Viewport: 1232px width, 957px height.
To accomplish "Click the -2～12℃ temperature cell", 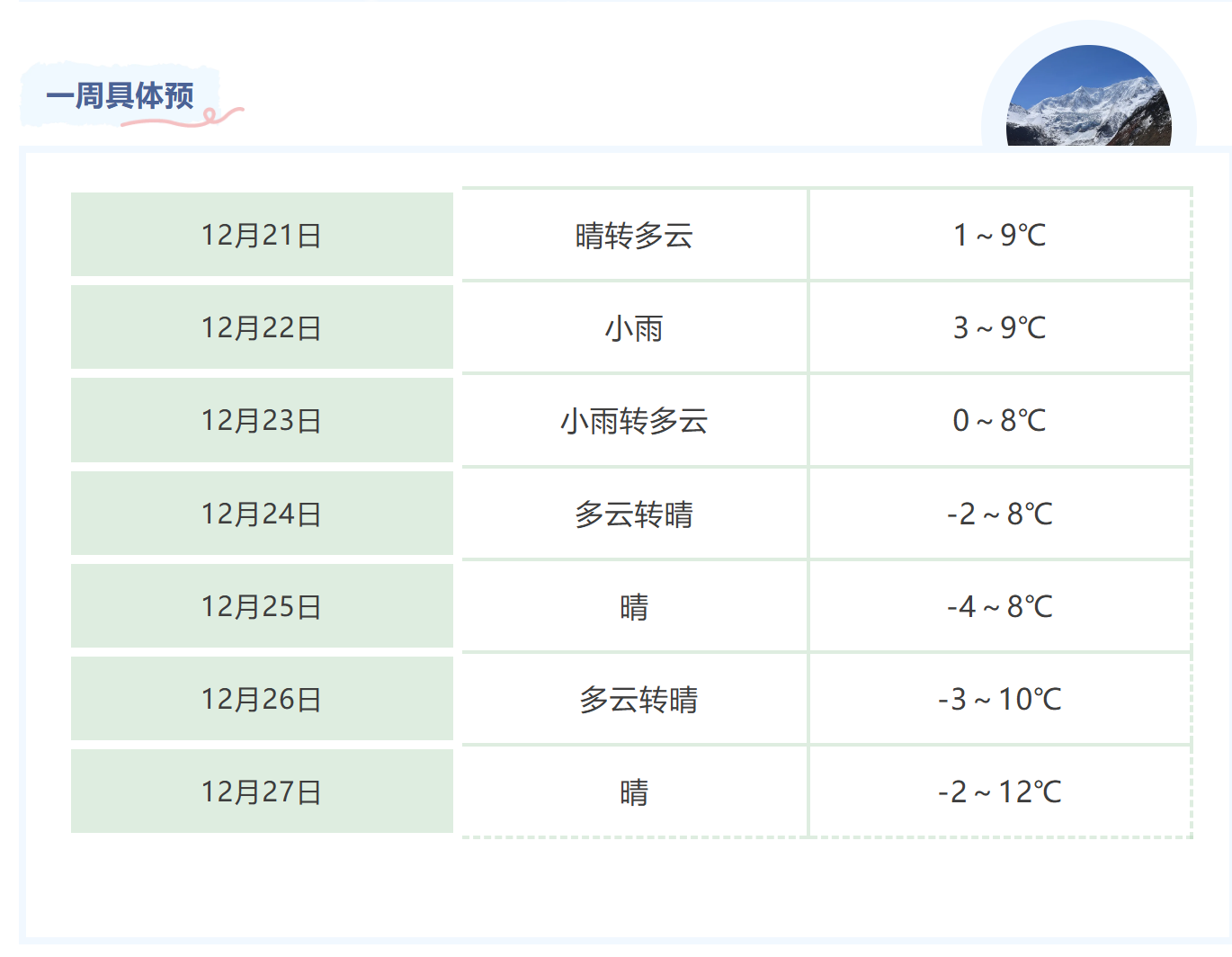I will (999, 792).
